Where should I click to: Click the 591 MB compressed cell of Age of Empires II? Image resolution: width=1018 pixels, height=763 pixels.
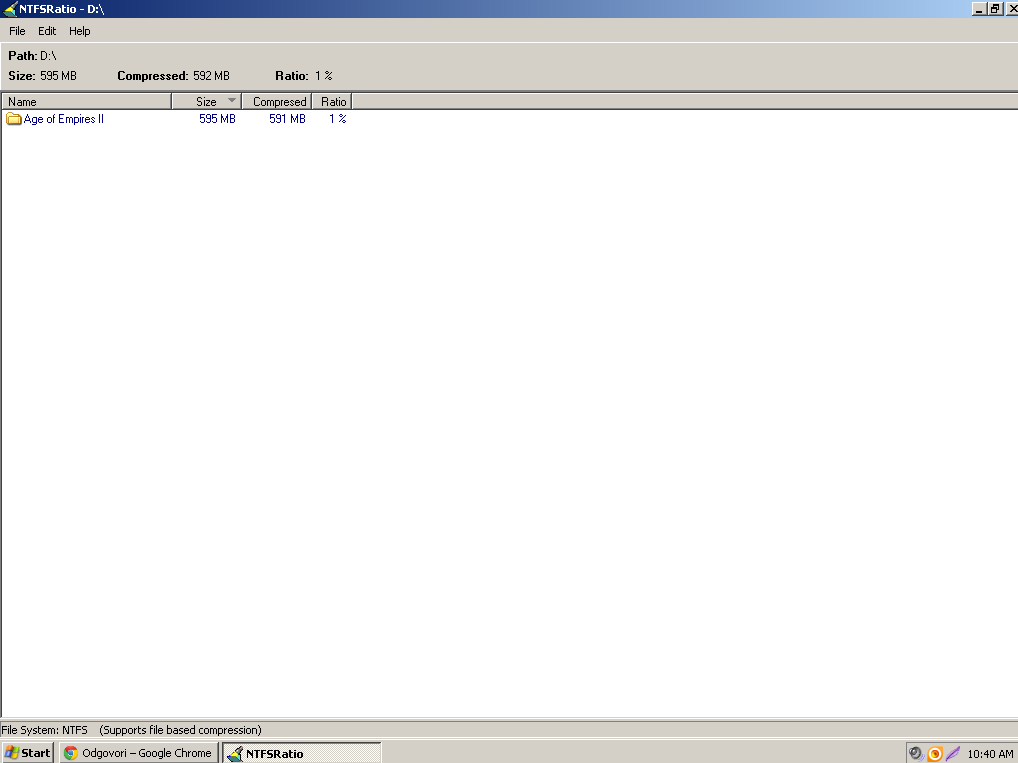(x=287, y=119)
